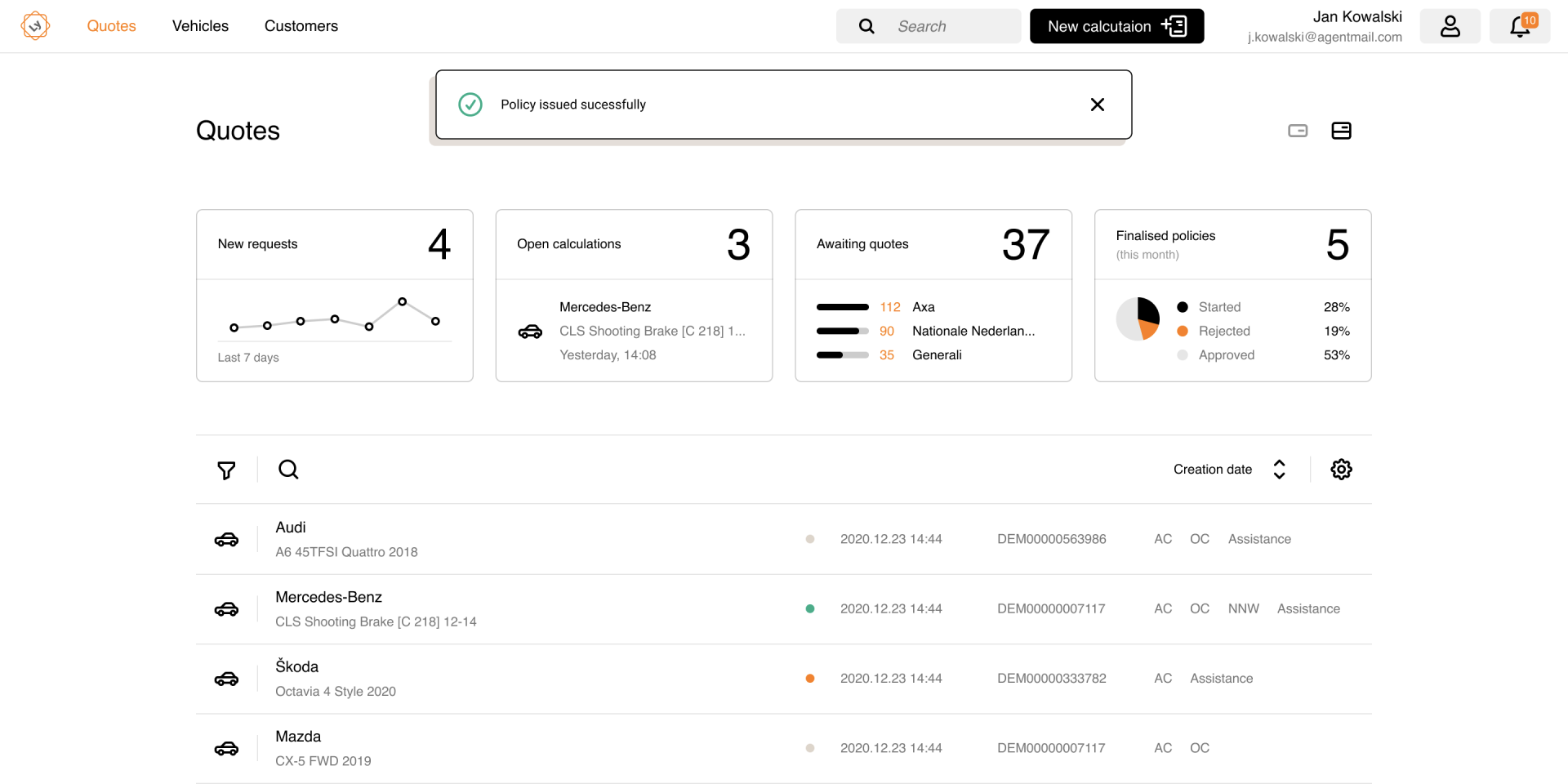Open the Audi A6 quote
This screenshot has width=1568, height=784.
point(784,539)
